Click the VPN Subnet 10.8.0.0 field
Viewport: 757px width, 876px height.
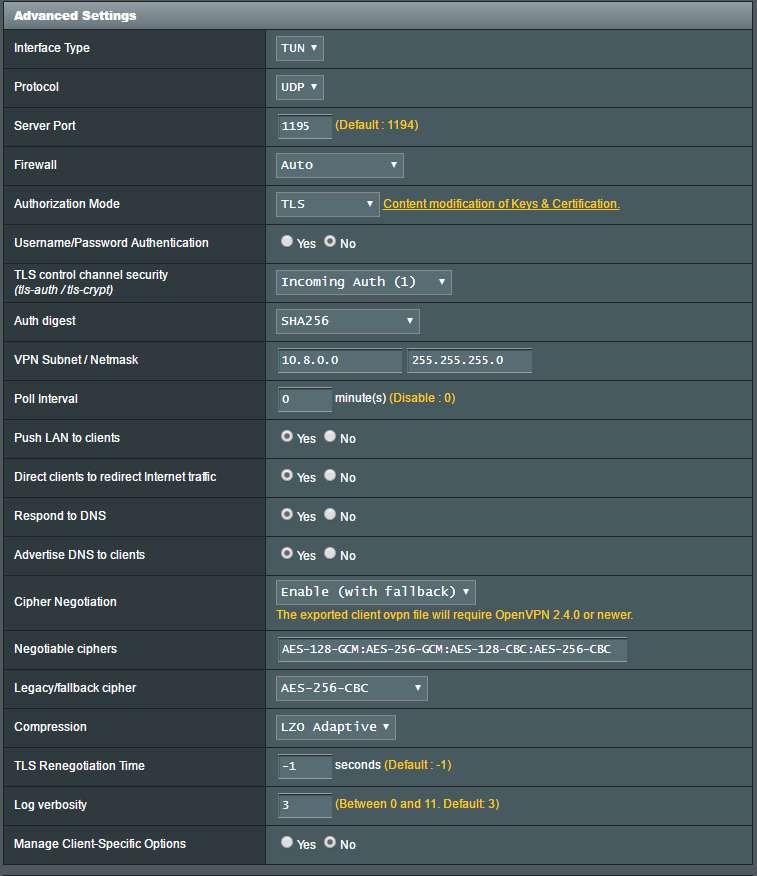340,360
